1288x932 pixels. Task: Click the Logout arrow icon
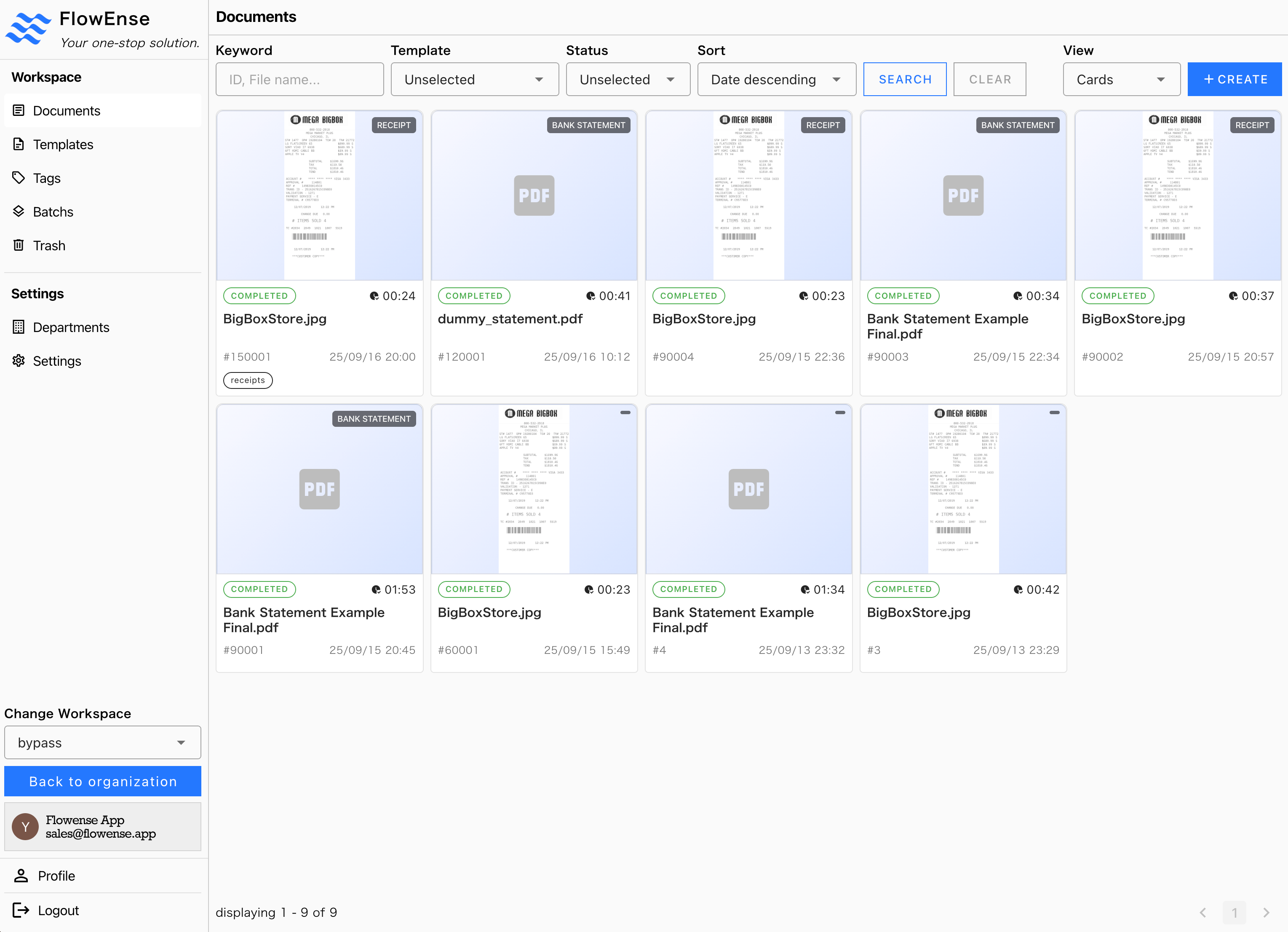pos(21,910)
